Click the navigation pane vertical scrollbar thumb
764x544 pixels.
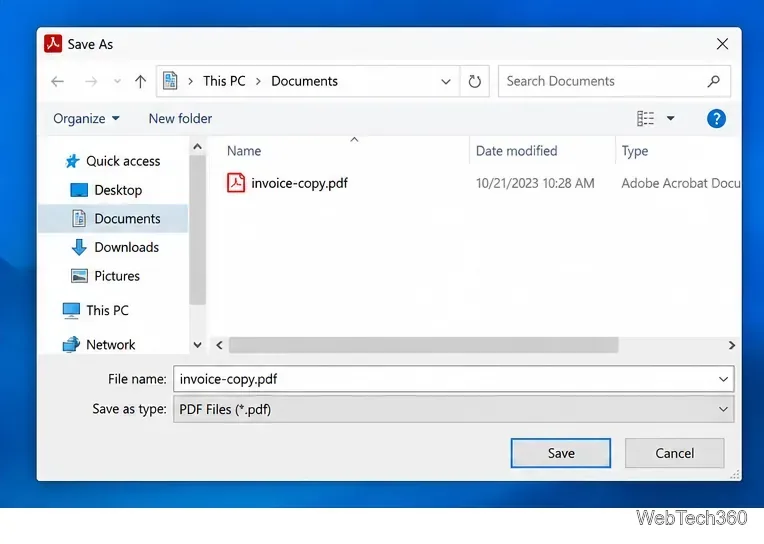[197, 230]
